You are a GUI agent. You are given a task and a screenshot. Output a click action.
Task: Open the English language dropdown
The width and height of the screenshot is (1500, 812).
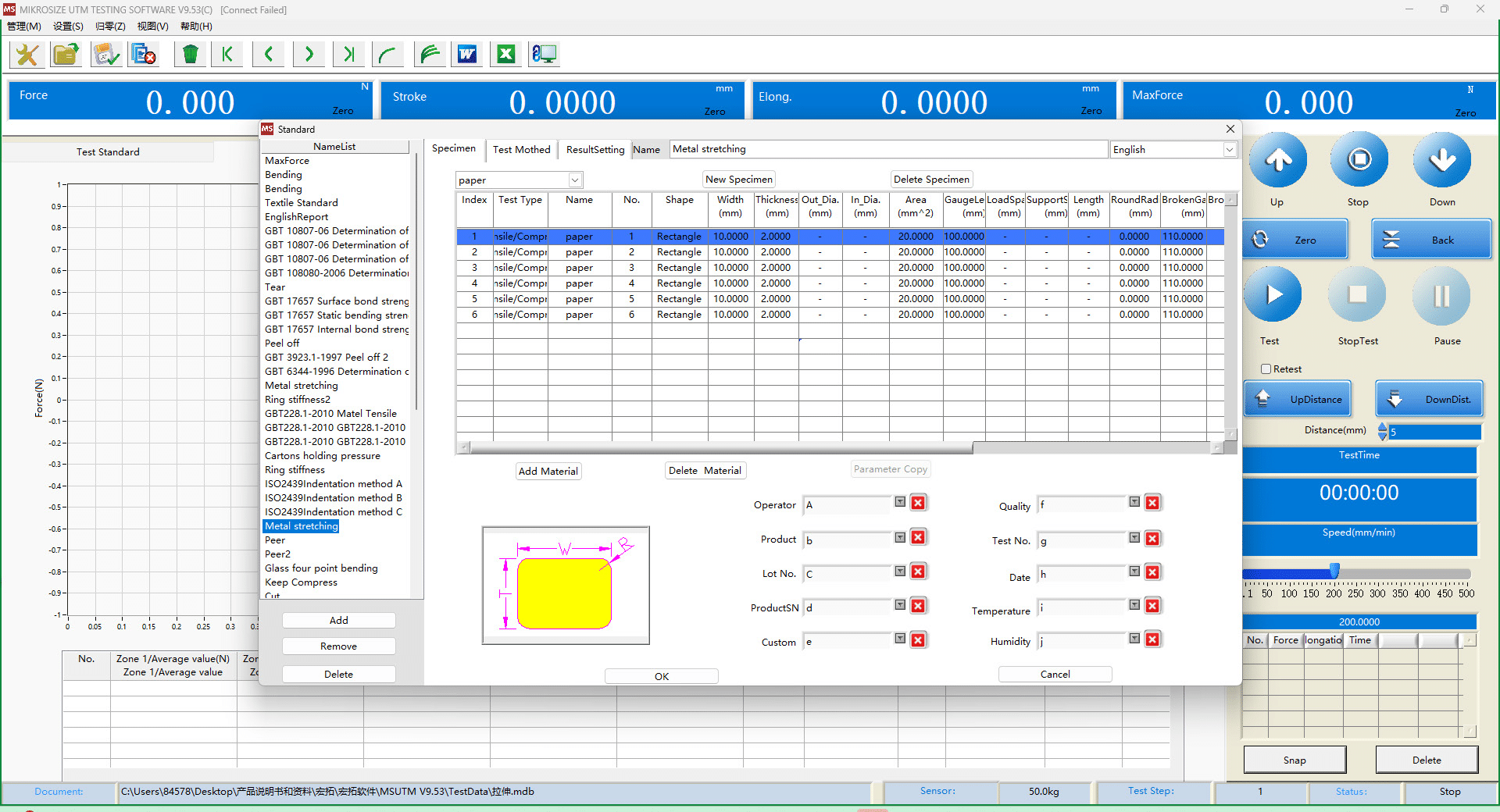[x=1229, y=150]
